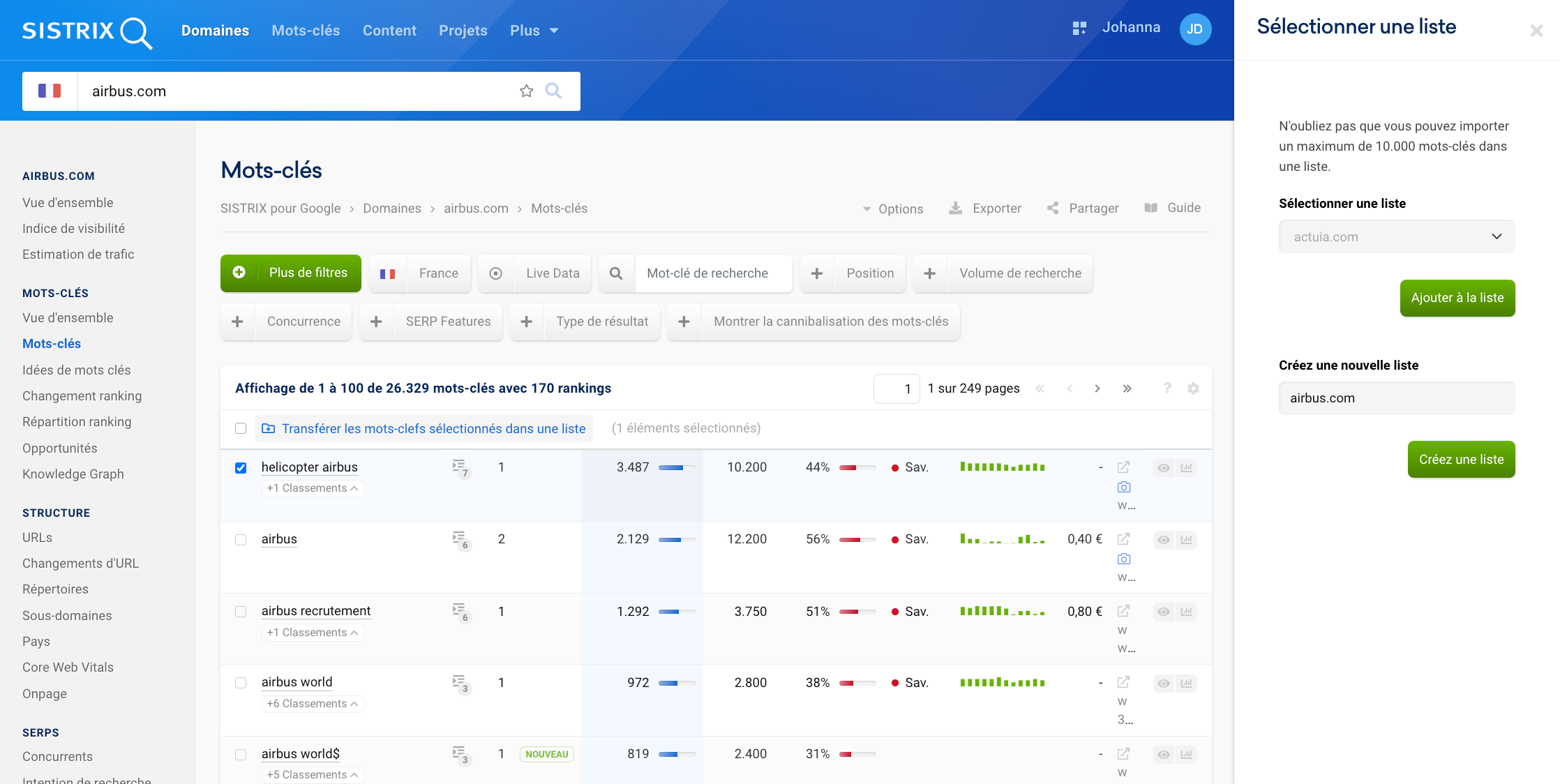Expand +6 Classements under airbus world
Viewport: 1560px width, 784px height.
pyautogui.click(x=313, y=704)
